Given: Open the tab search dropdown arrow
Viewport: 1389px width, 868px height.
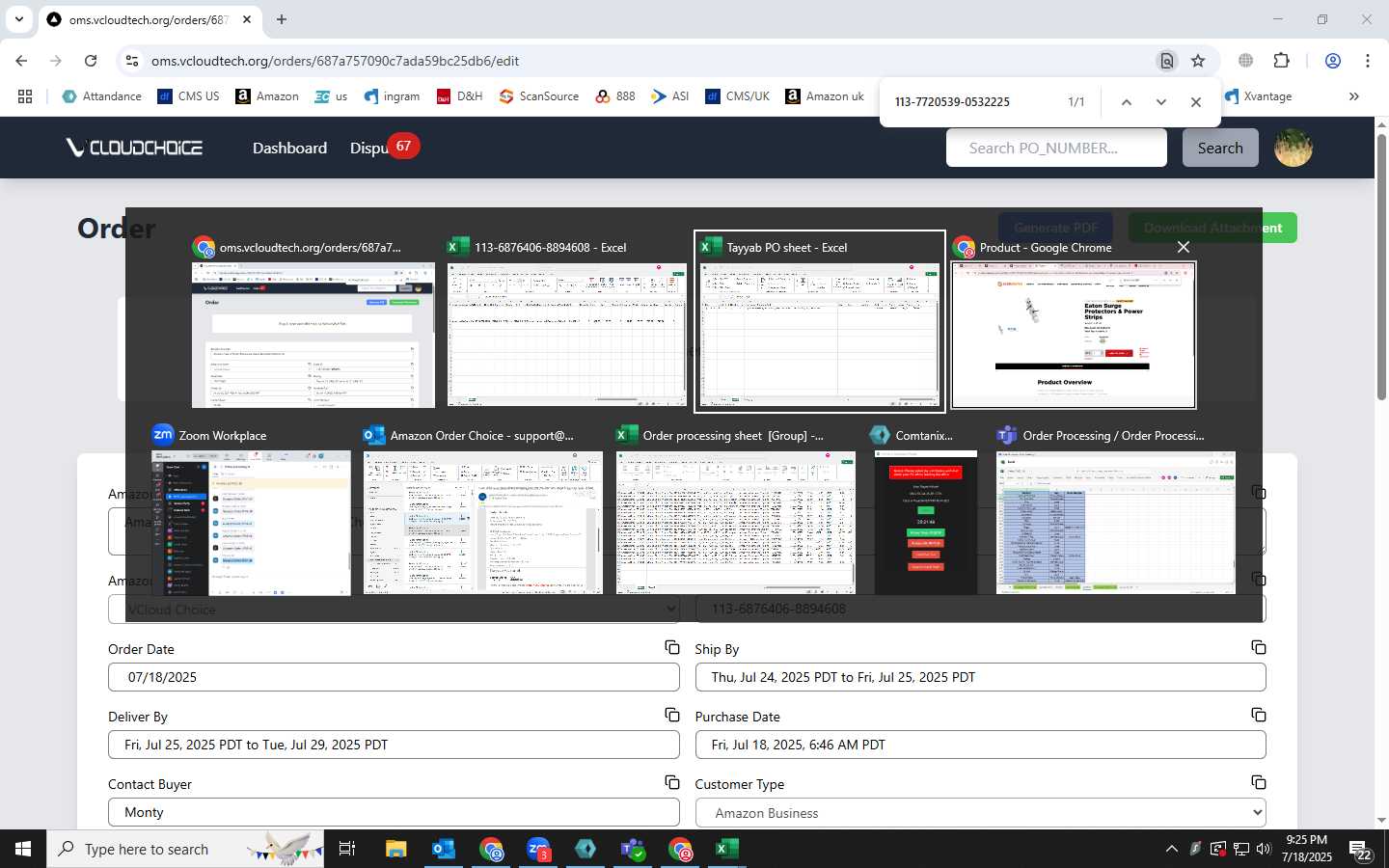Looking at the screenshot, I should [x=19, y=19].
